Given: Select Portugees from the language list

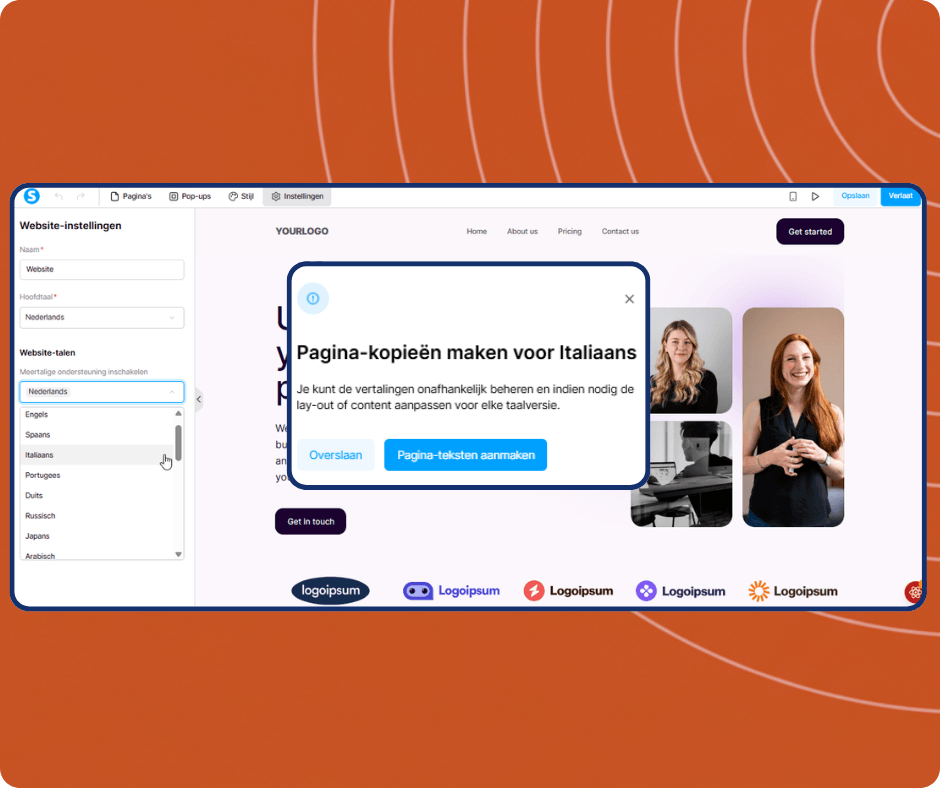Looking at the screenshot, I should (97, 476).
